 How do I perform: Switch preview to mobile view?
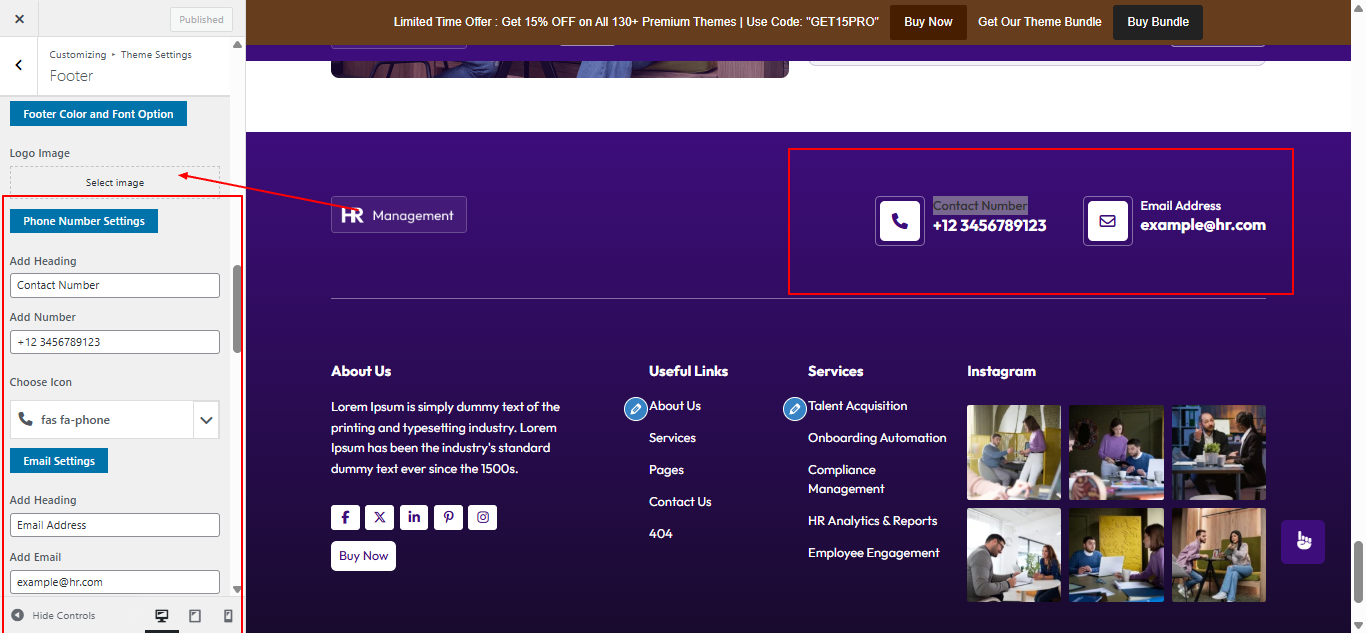coord(226,615)
